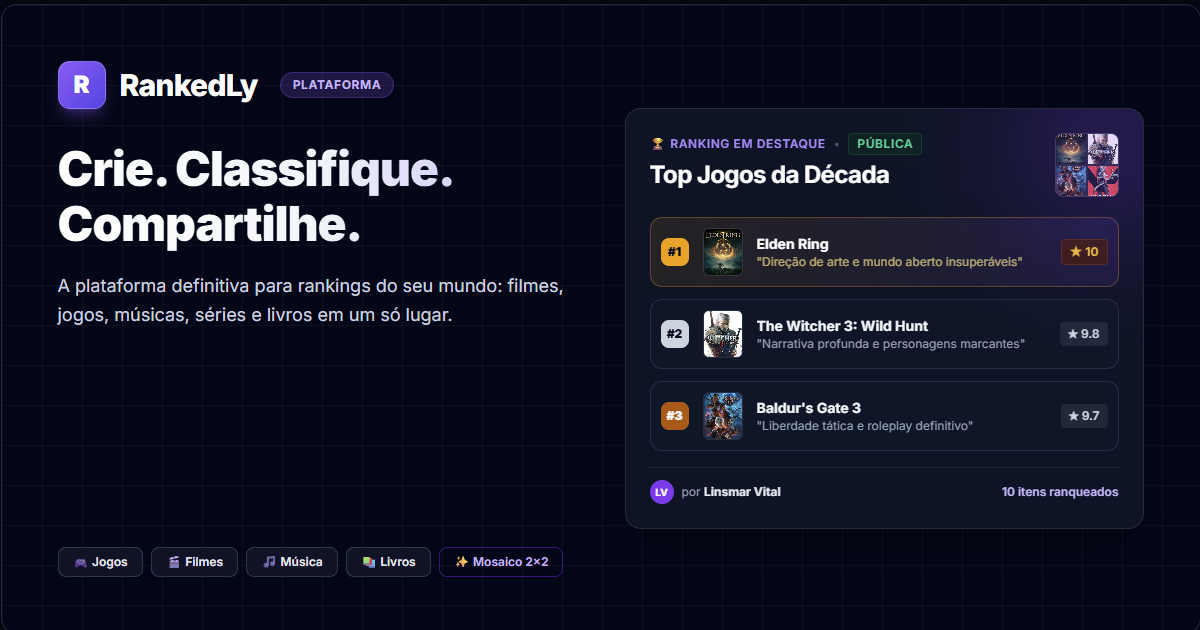1200x630 pixels.
Task: Click the star 9.8 rating badge
Action: pos(1084,334)
